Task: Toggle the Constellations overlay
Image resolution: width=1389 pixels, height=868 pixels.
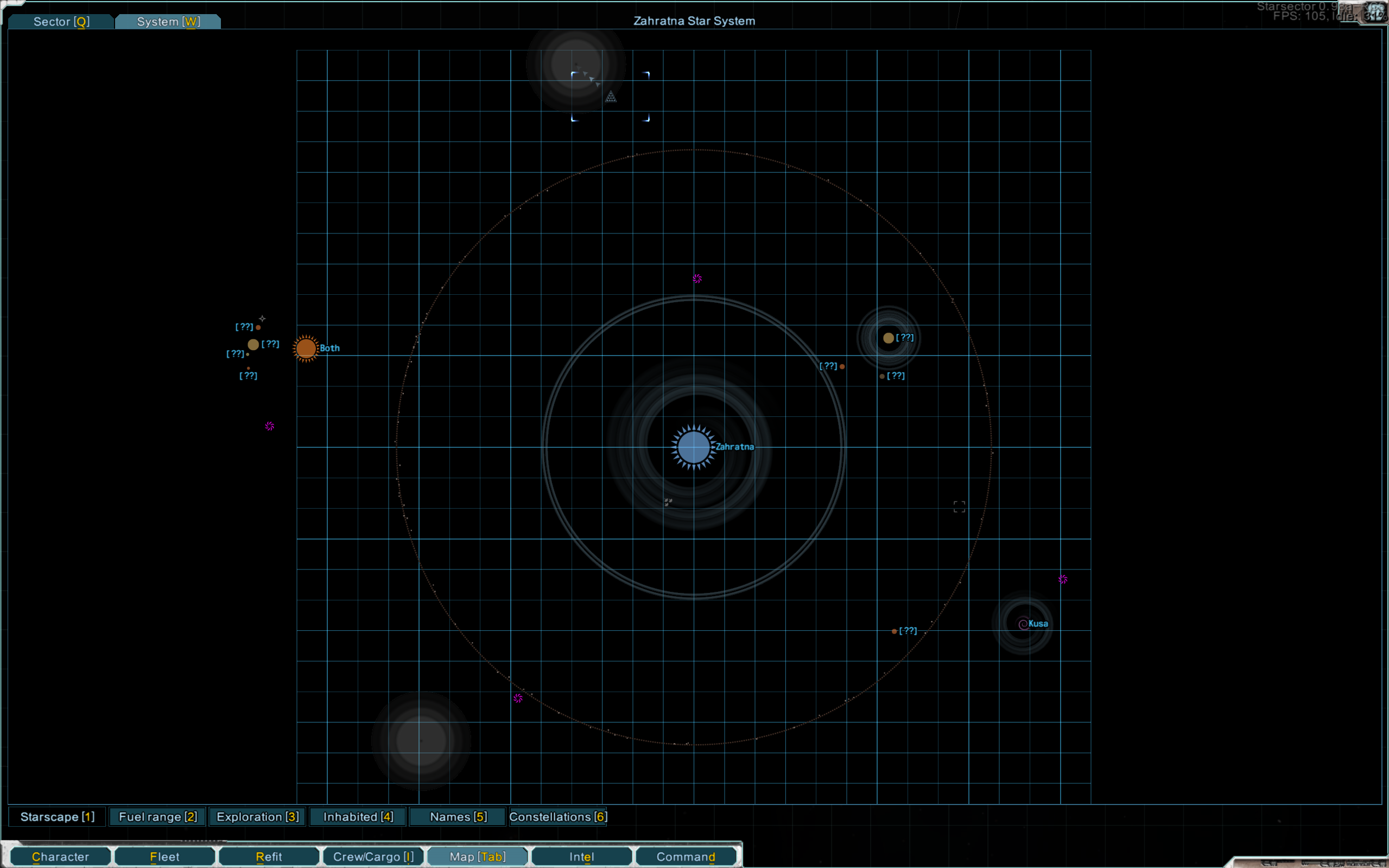Action: tap(558, 816)
